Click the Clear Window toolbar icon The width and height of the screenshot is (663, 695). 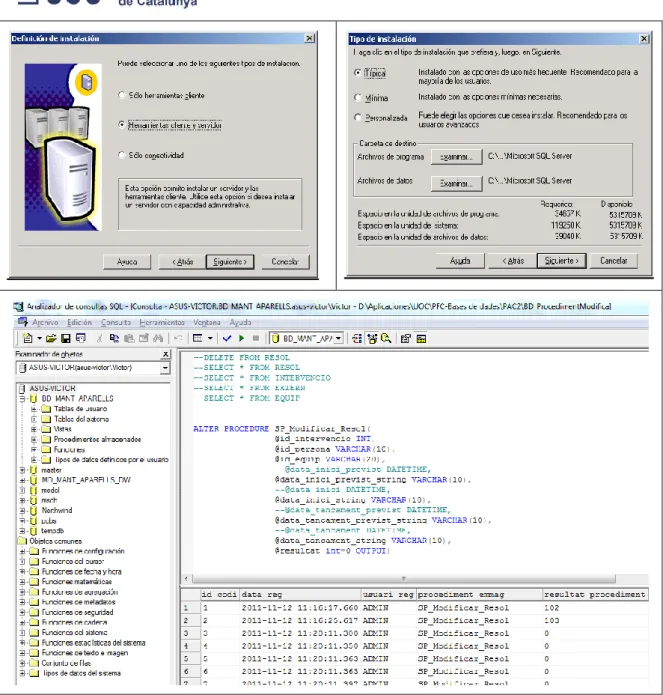tap(144, 339)
